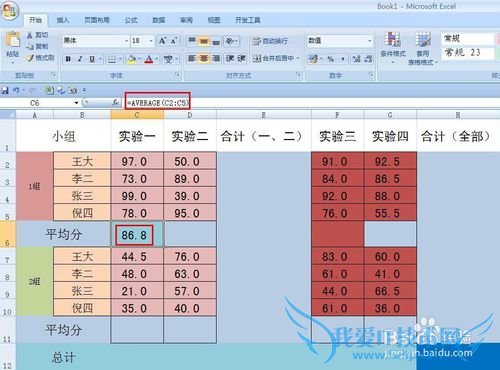This screenshot has height=370, width=500.
Task: Click Wrap Text (自动换行) button
Action: [x=270, y=41]
